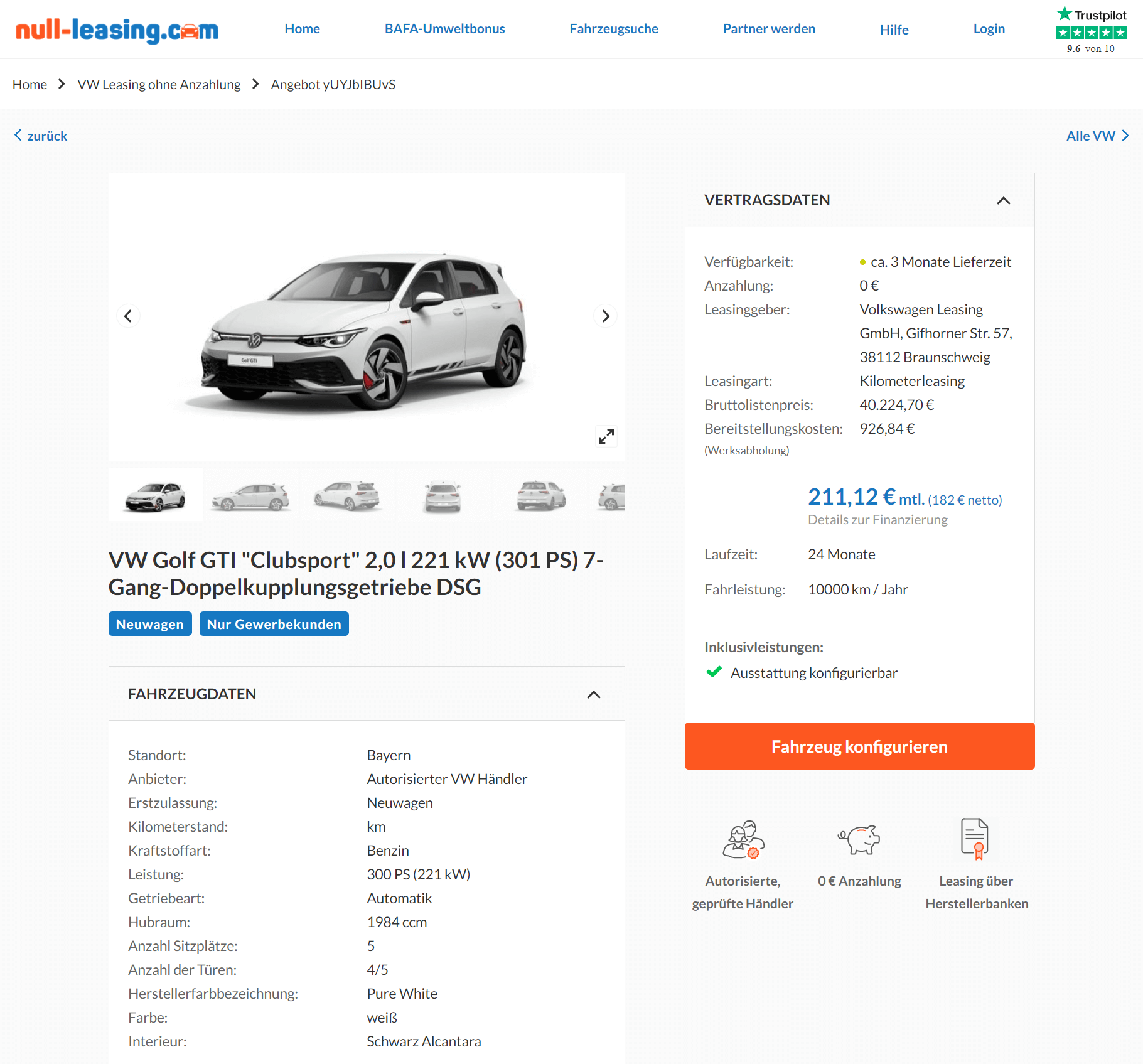Open the Trustpilot rating badge
This screenshot has width=1143, height=1064.
[1091, 30]
